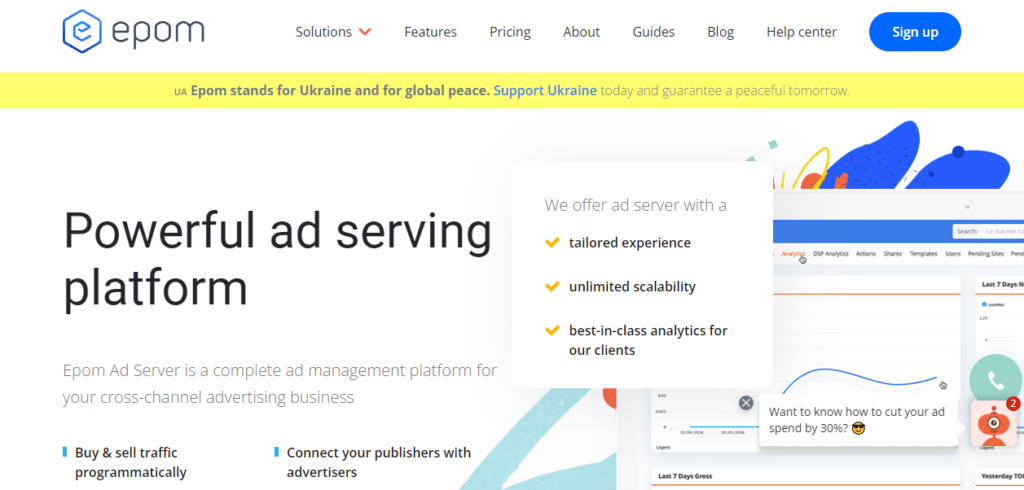Open the About page
The height and width of the screenshot is (490, 1024).
tap(581, 32)
